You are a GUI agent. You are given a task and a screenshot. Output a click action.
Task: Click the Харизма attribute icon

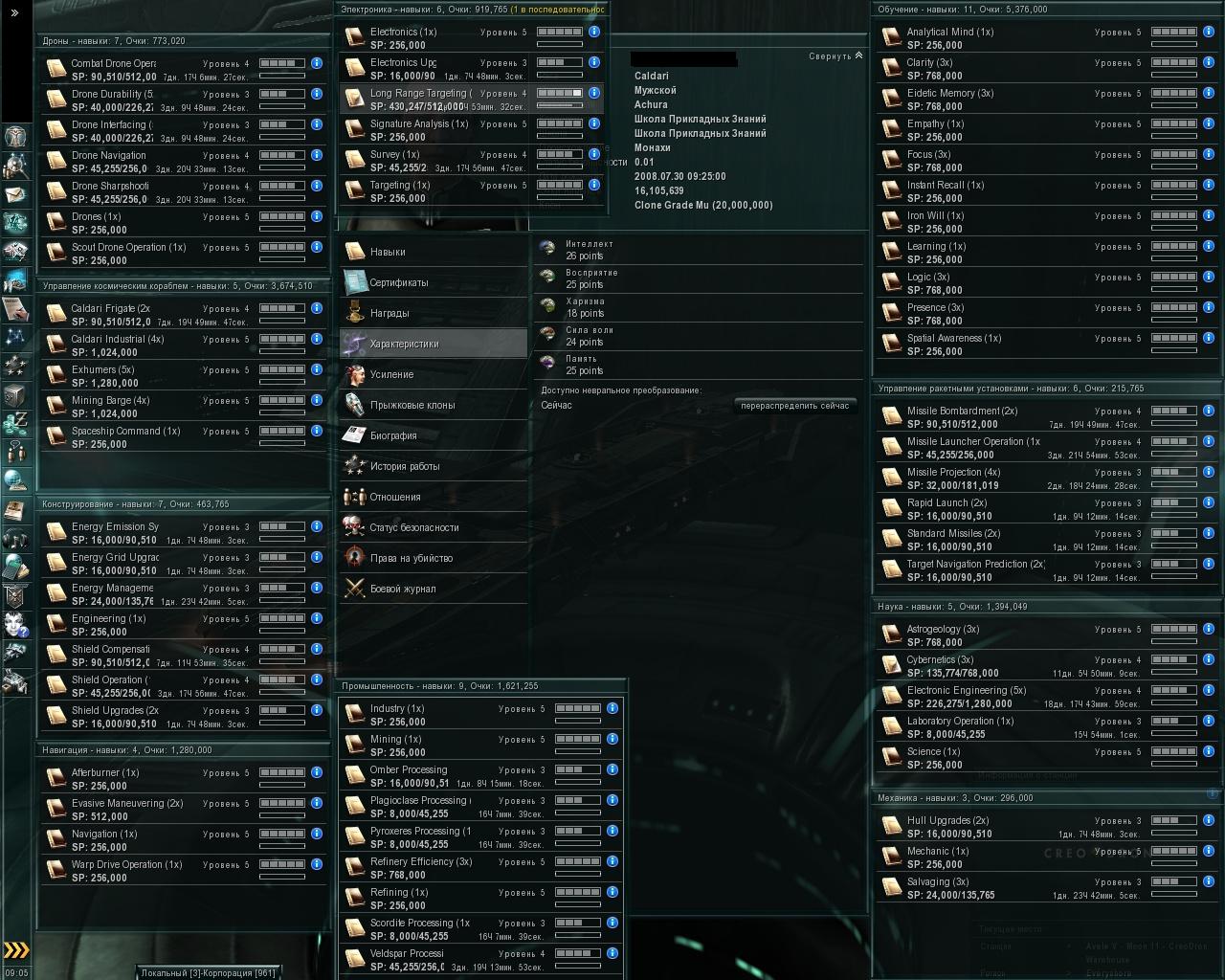547,306
